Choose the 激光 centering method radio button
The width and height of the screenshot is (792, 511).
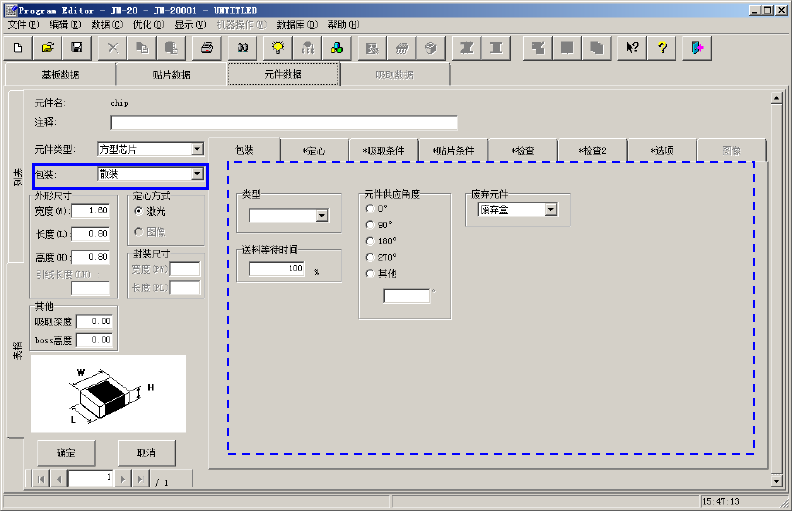coord(138,212)
